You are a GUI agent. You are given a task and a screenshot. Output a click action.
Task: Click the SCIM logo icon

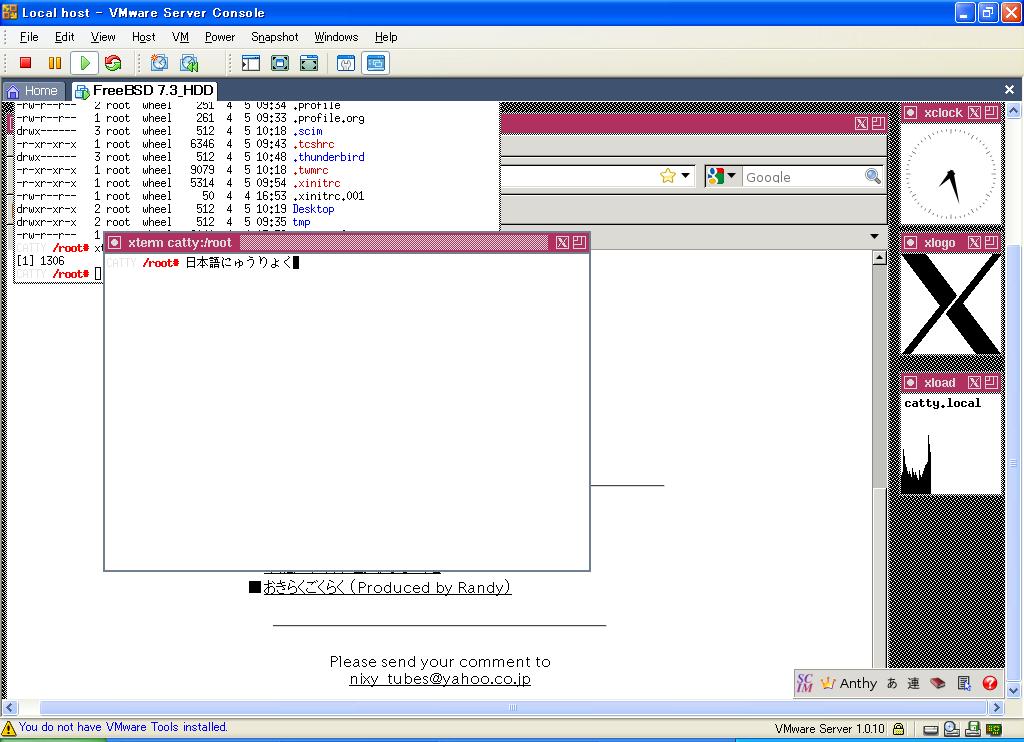[805, 683]
